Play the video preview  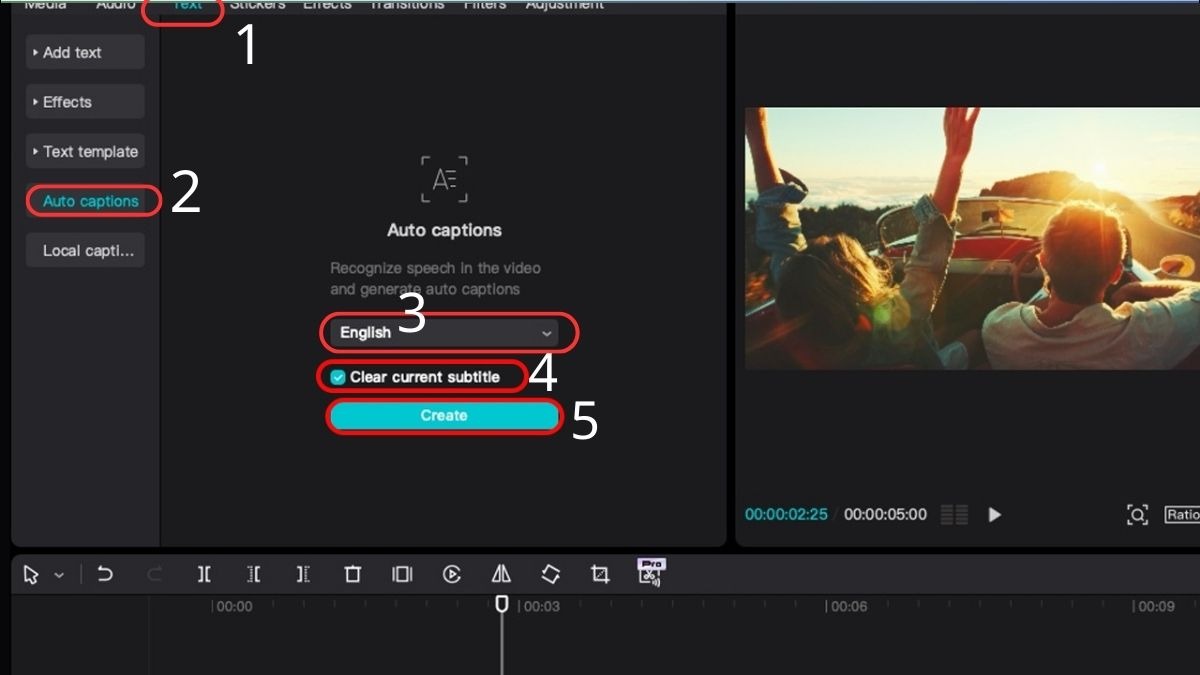[994, 514]
